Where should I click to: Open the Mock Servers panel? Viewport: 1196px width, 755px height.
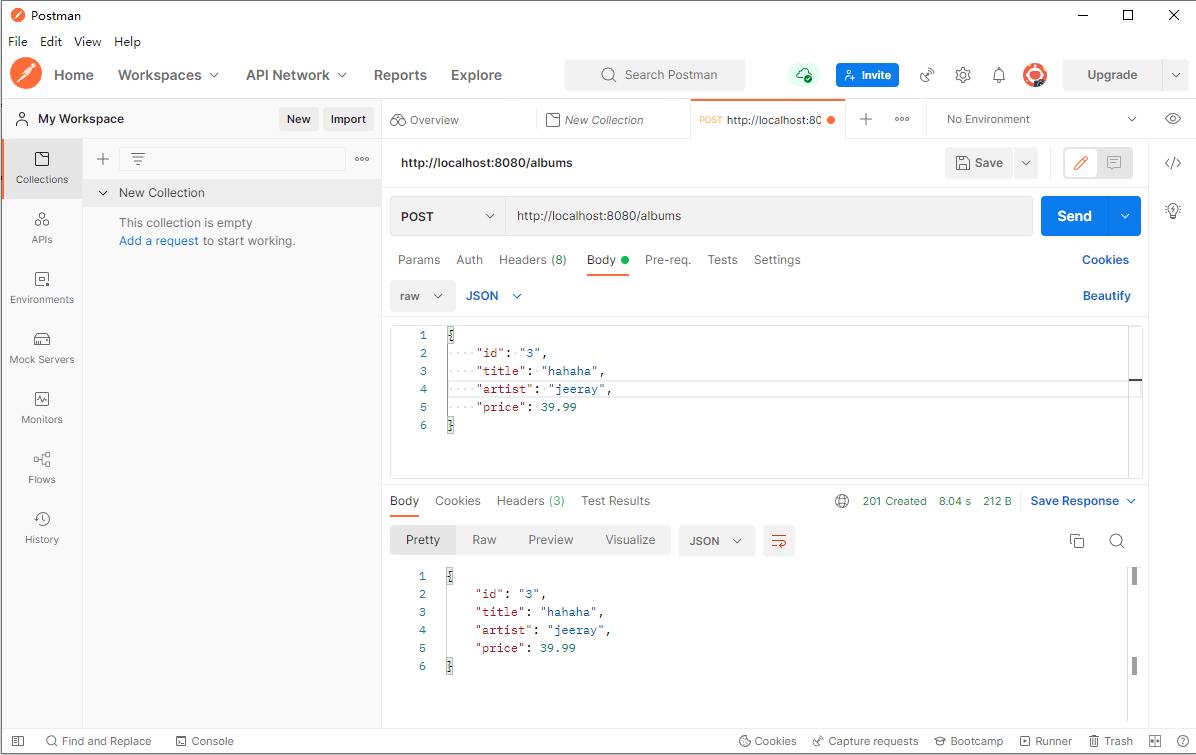coord(41,348)
